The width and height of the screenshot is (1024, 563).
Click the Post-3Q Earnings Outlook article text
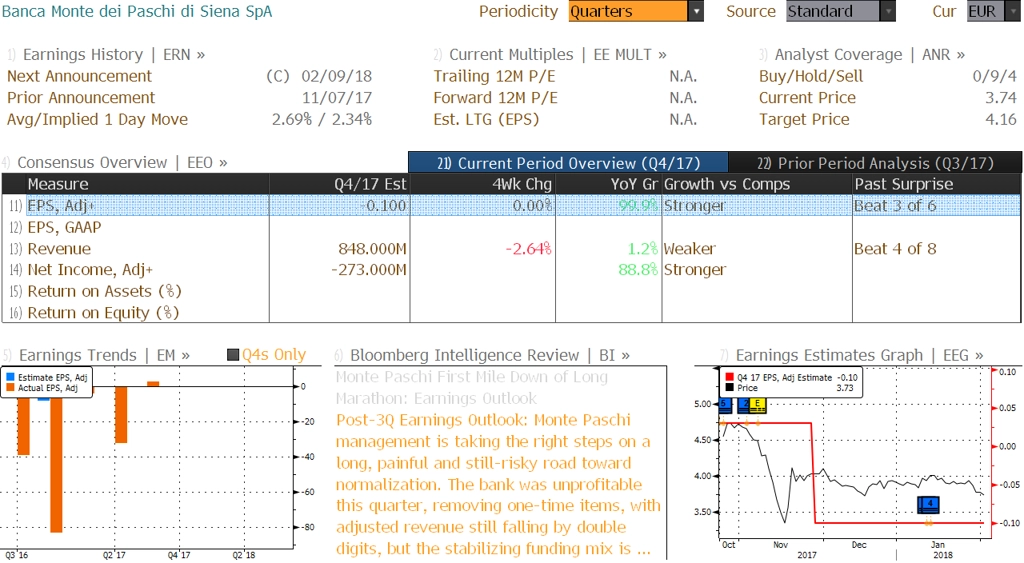coord(498,484)
